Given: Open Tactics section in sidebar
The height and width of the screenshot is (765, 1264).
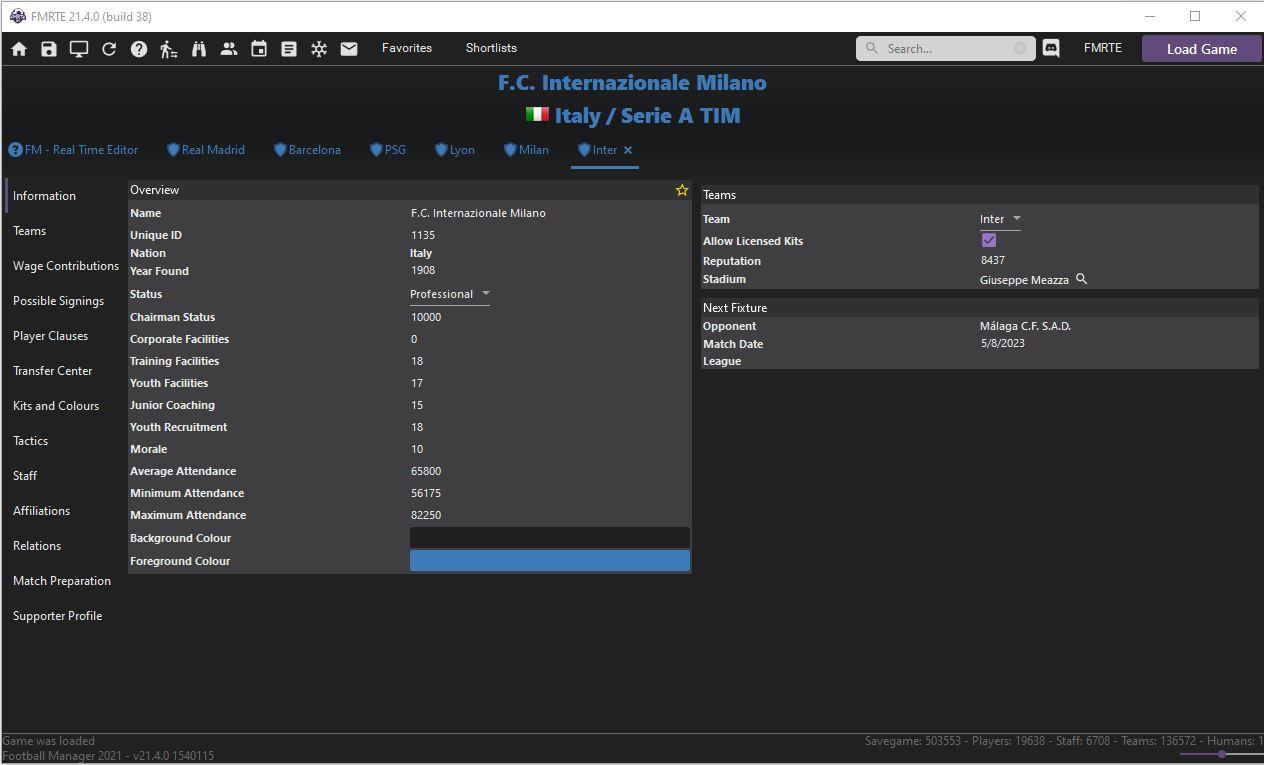Looking at the screenshot, I should [30, 441].
